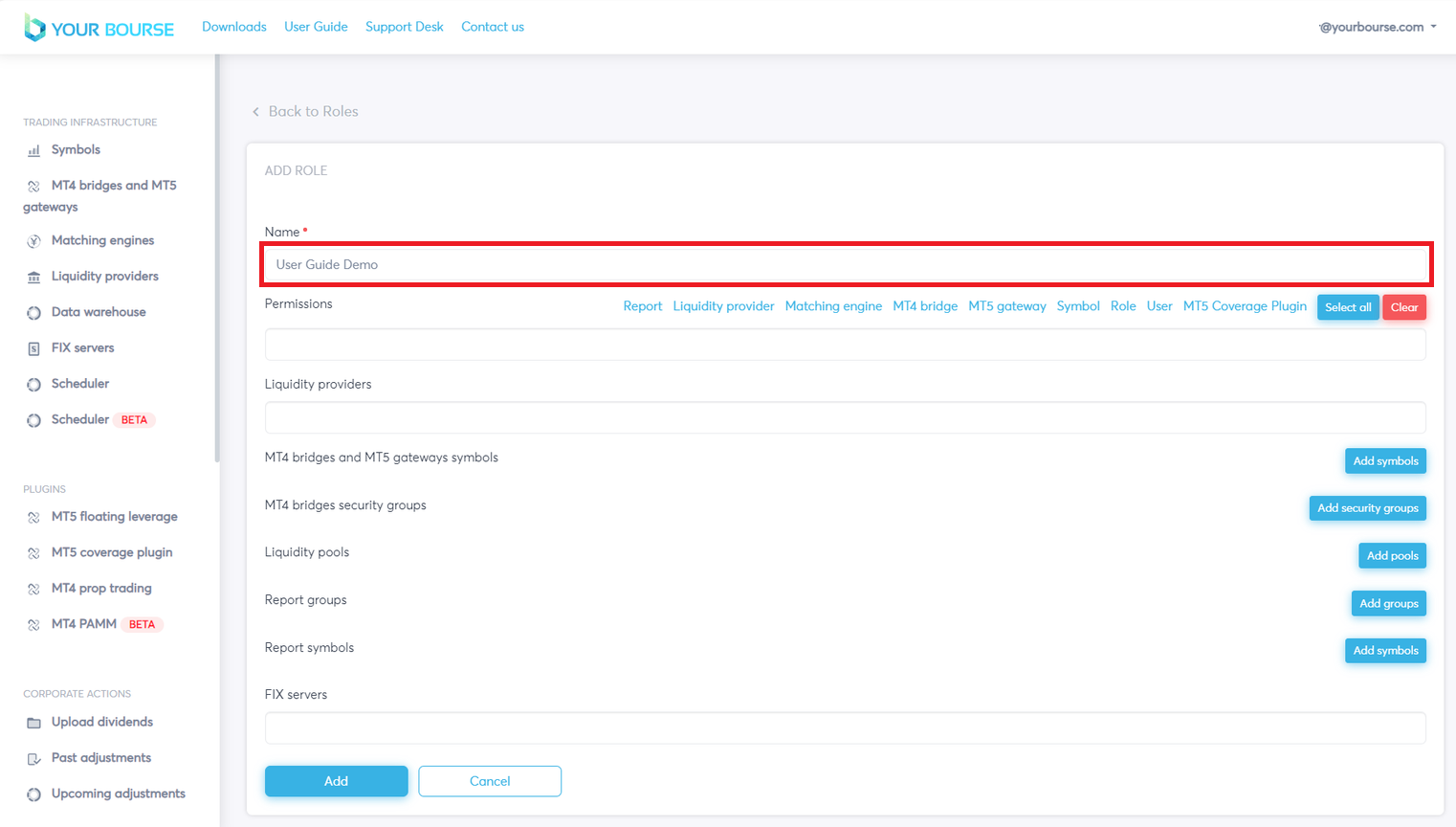Open the MT4 PAMM BETA sidebar item
Image resolution: width=1456 pixels, height=827 pixels.
[x=107, y=624]
